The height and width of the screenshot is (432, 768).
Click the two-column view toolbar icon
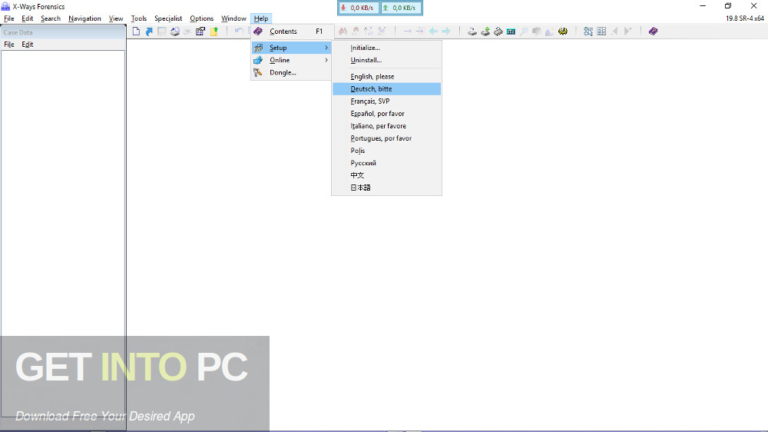601,31
